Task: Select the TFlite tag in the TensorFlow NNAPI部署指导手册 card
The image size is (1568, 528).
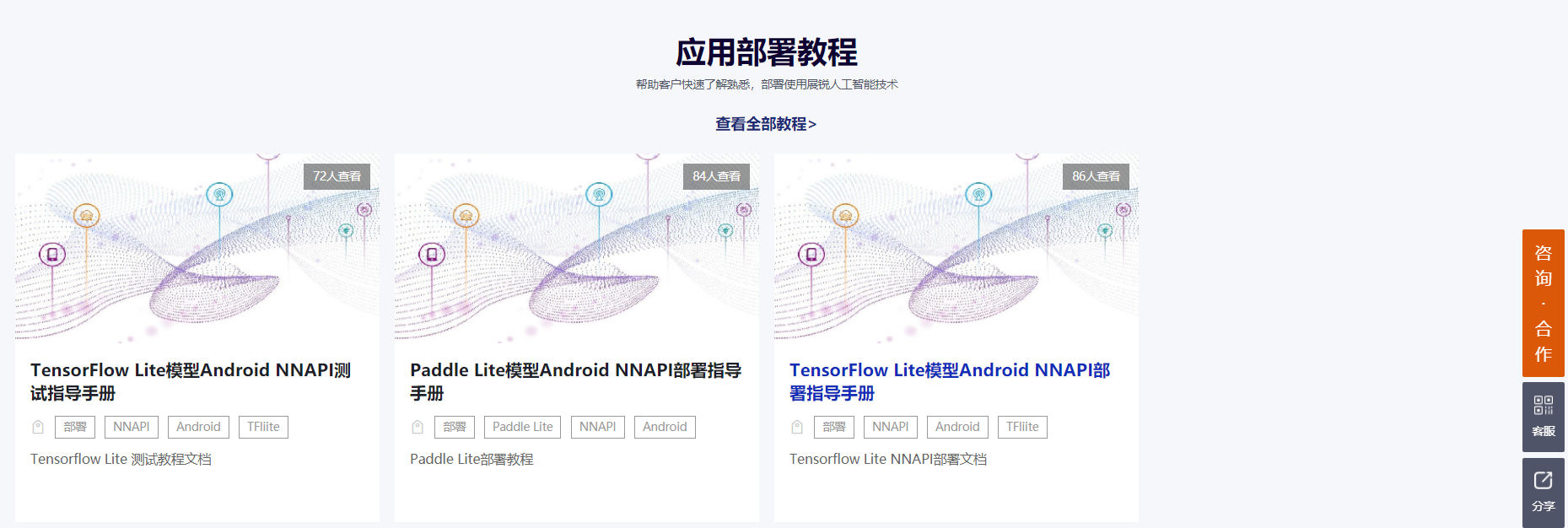Action: (1022, 427)
